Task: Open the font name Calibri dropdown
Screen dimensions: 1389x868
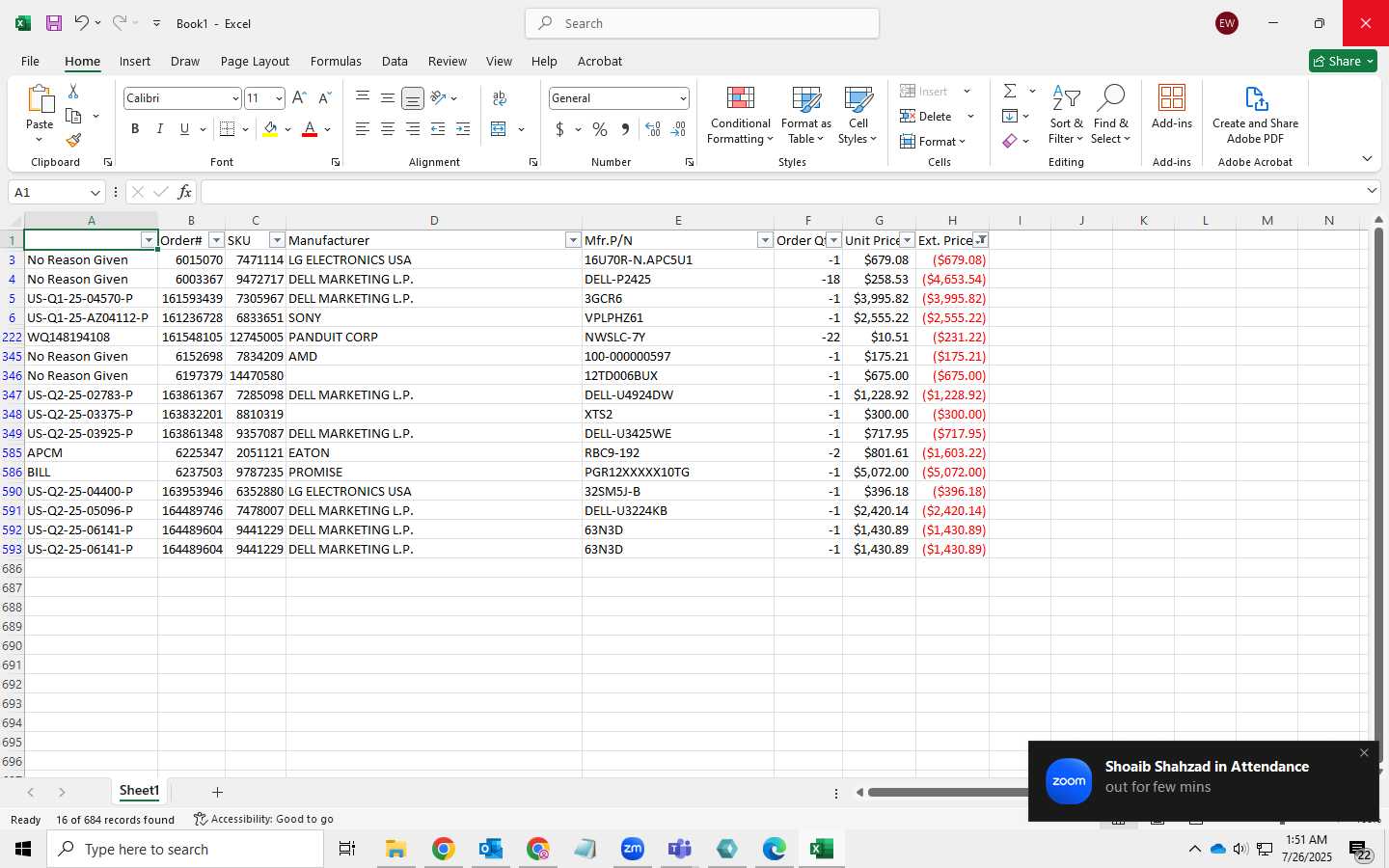Action: 234,98
